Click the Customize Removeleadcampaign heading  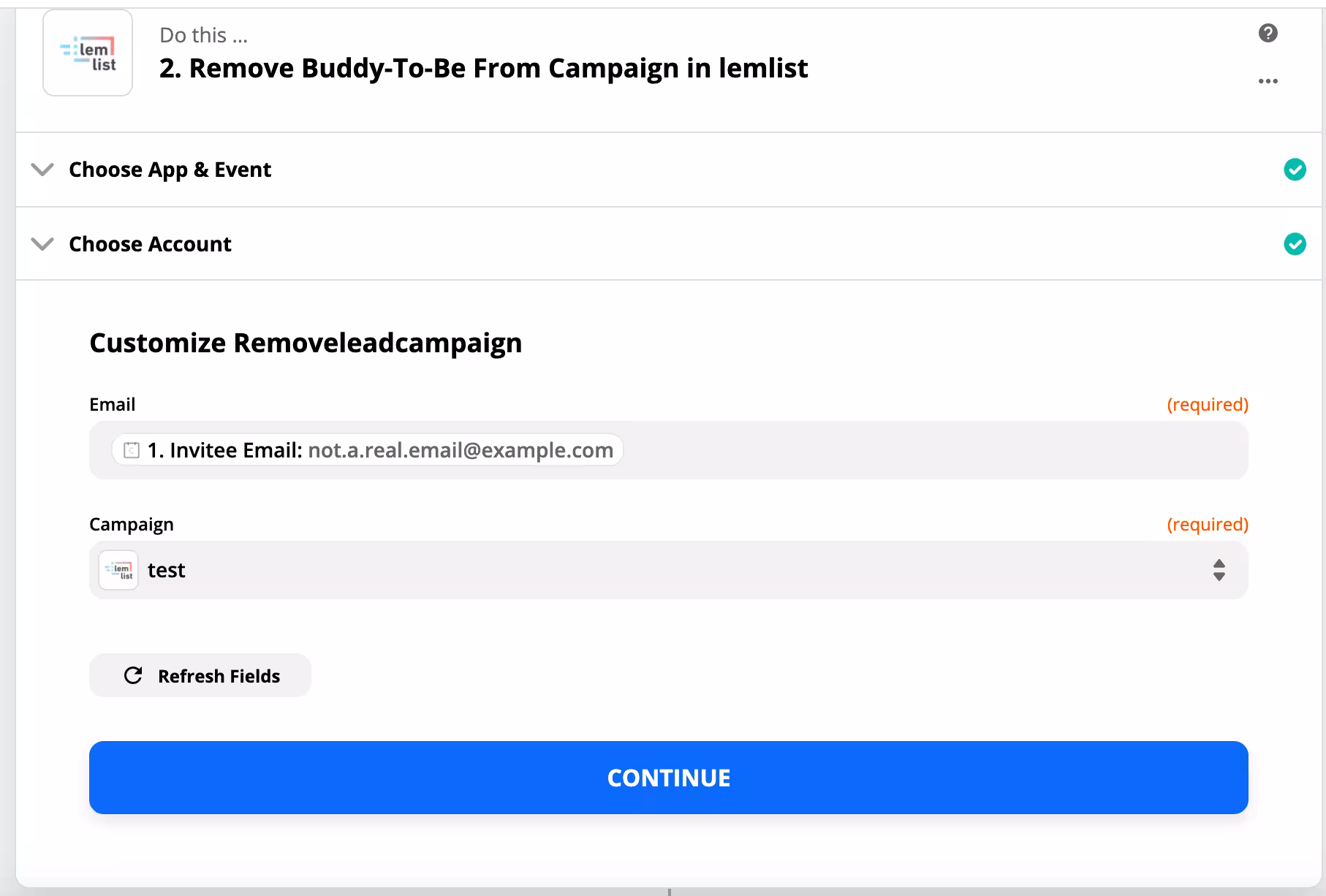coord(306,343)
